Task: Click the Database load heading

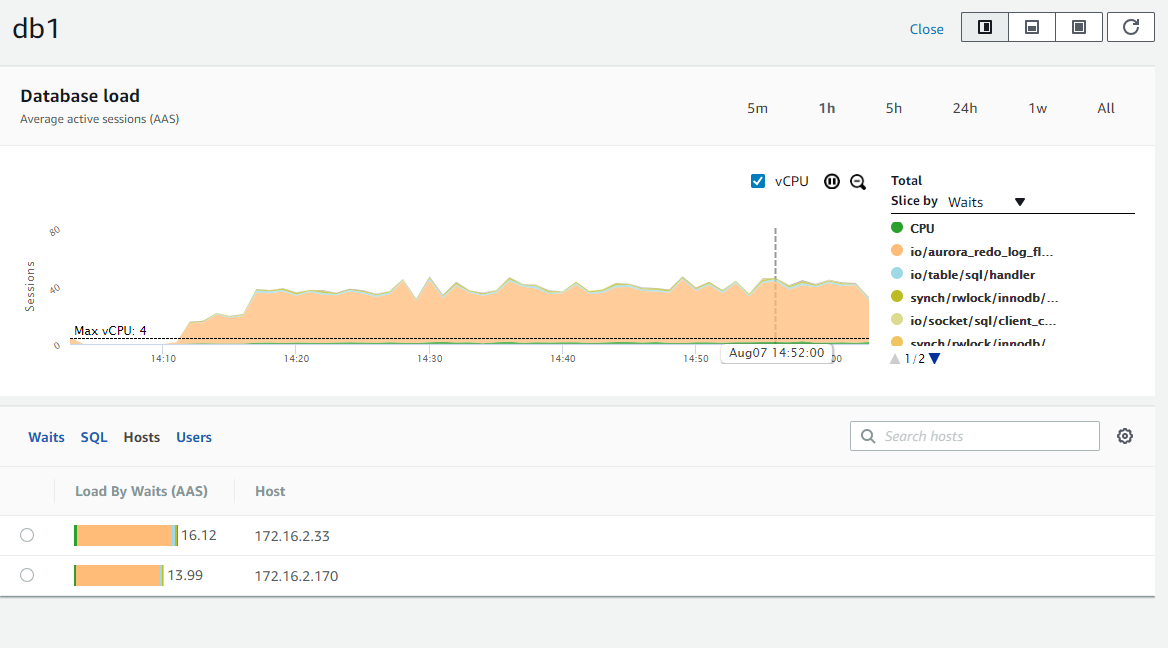Action: click(x=80, y=96)
